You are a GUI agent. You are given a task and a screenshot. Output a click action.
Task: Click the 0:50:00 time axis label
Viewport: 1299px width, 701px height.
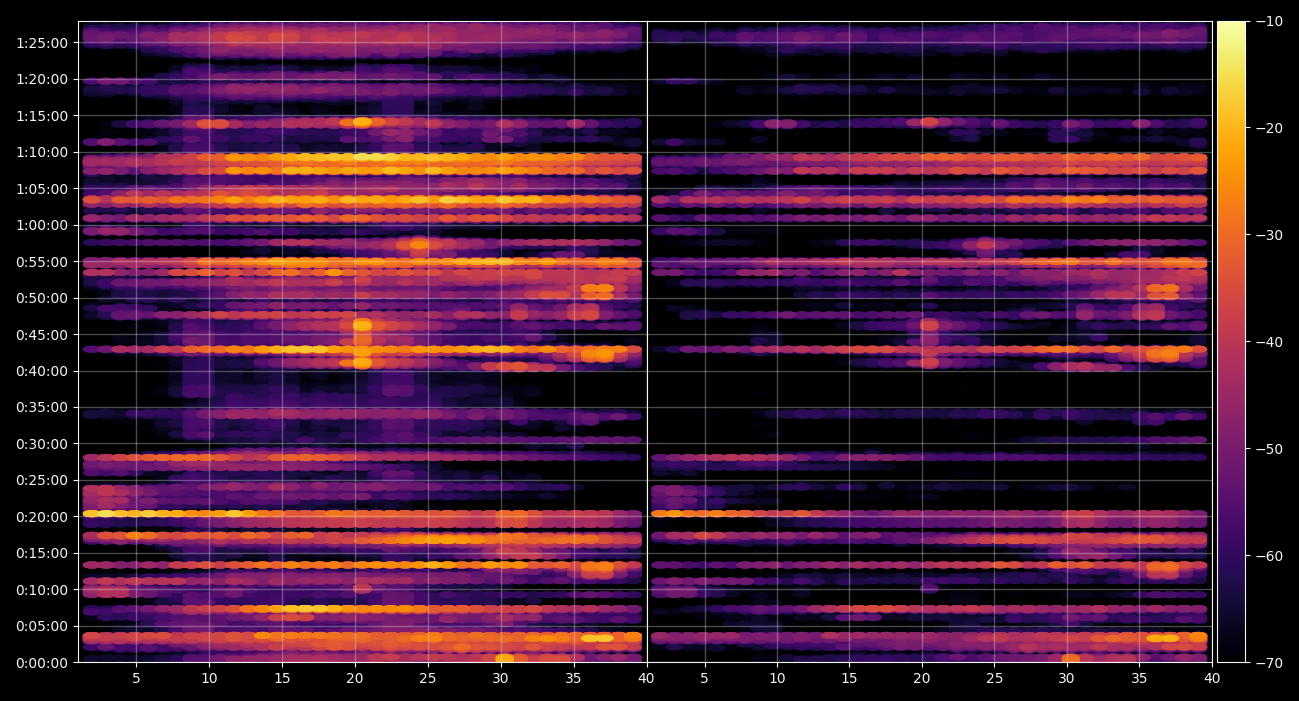(x=42, y=298)
